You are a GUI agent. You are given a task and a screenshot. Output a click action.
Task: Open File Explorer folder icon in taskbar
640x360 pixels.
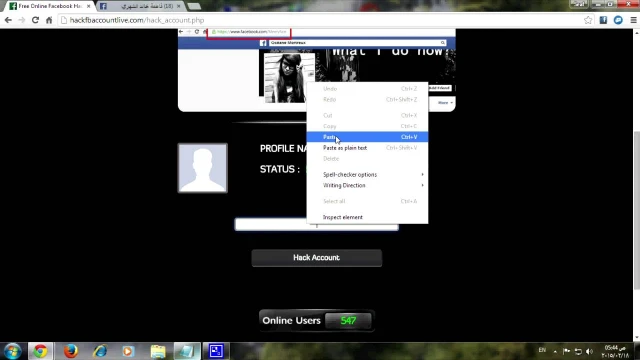pyautogui.click(x=158, y=351)
